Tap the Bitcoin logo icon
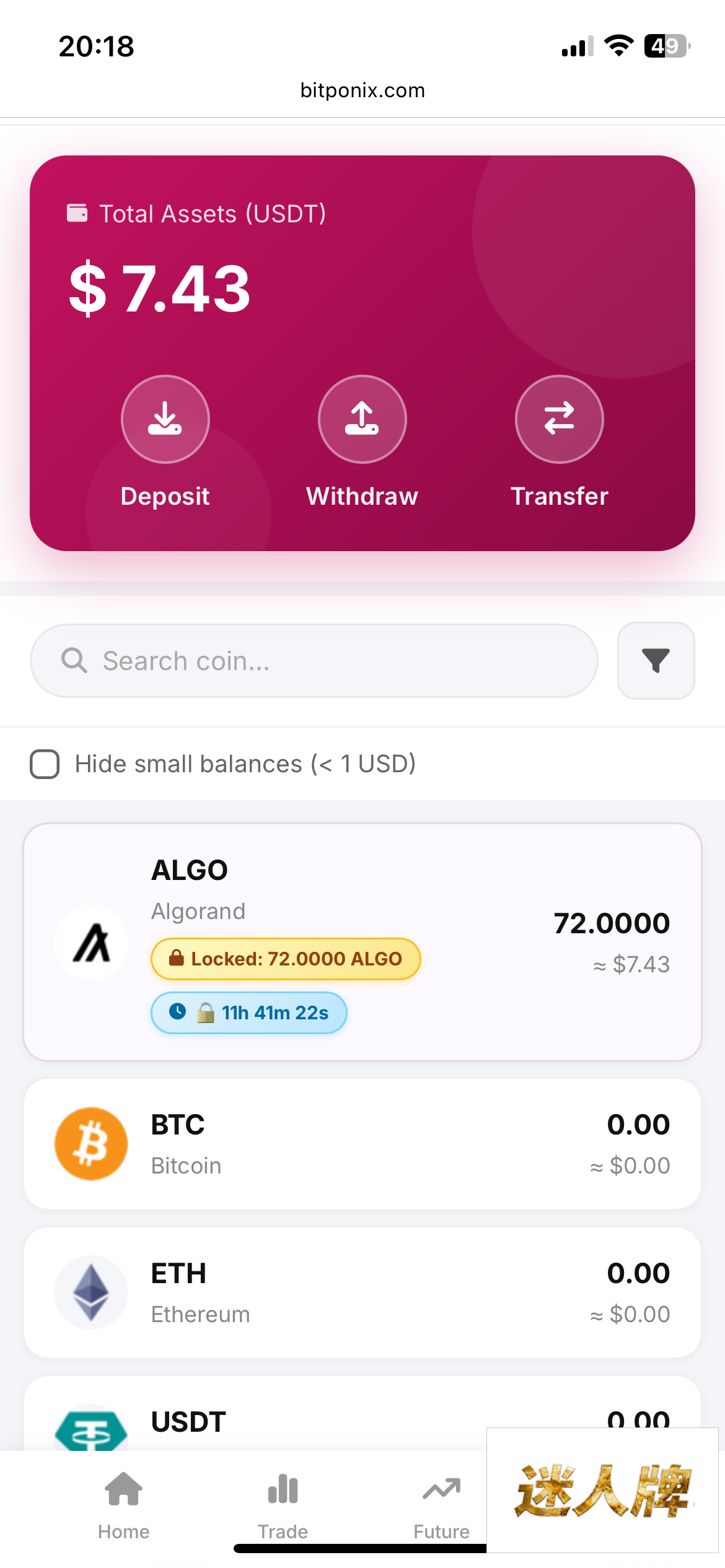The image size is (725, 1568). click(91, 1144)
